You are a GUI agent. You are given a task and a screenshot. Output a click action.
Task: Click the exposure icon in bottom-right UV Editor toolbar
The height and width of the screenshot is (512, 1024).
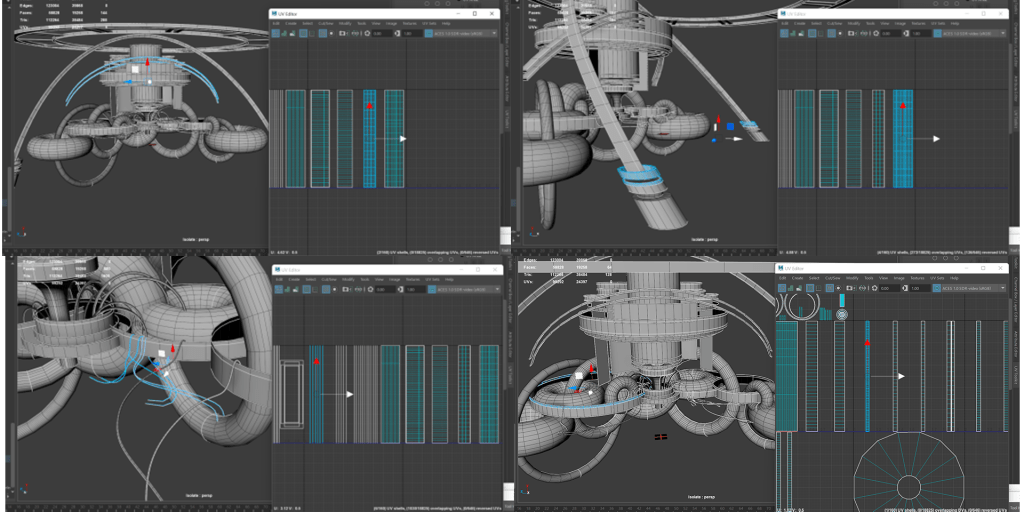click(x=875, y=287)
